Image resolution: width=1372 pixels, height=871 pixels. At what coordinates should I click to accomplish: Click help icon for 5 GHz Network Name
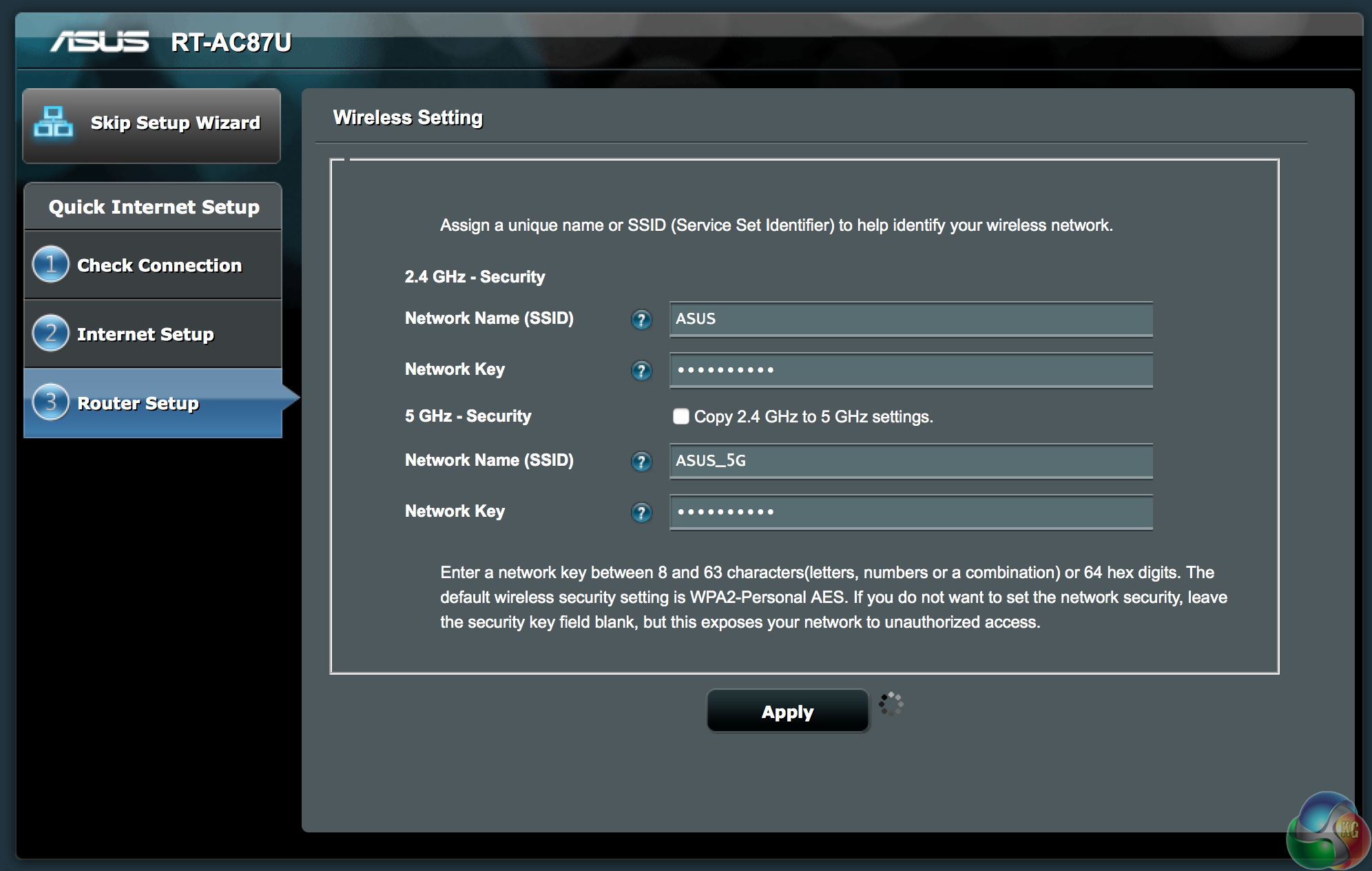tap(641, 462)
